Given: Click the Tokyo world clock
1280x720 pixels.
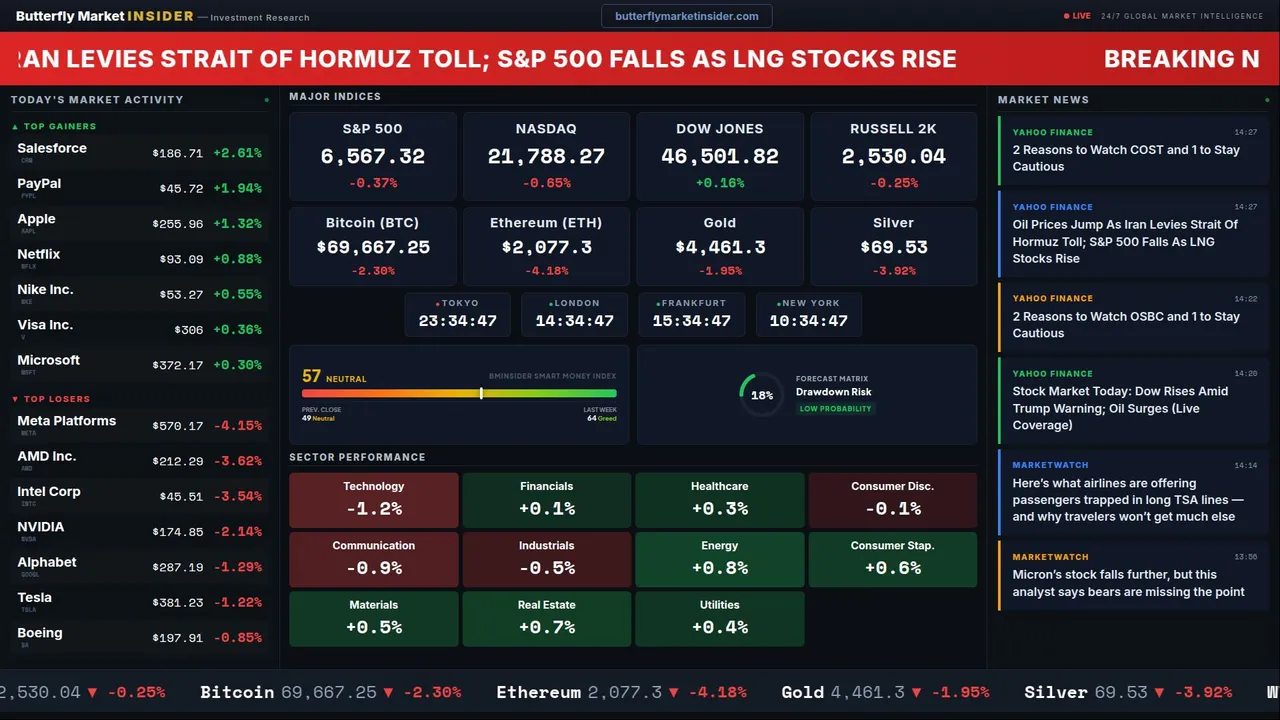Looking at the screenshot, I should click(457, 314).
